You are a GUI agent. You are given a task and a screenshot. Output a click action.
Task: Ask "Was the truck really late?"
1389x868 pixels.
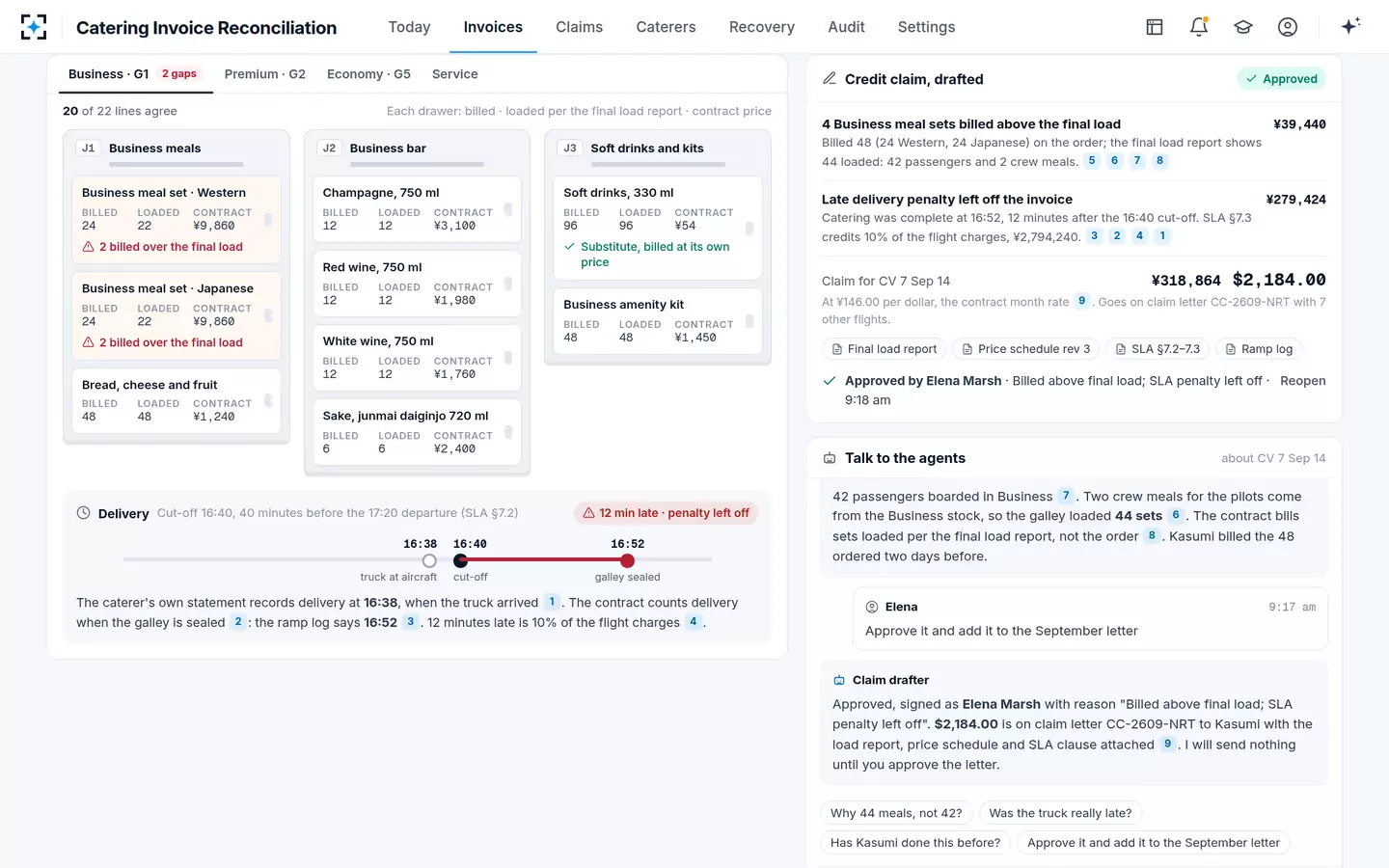pos(1060,813)
